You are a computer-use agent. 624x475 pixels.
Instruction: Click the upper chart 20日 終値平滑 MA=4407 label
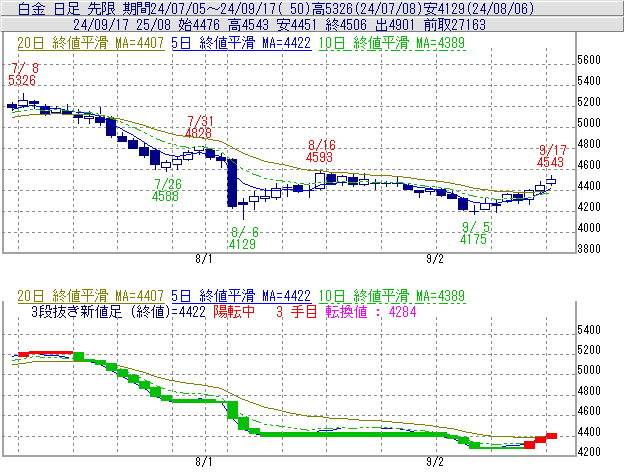[x=90, y=43]
